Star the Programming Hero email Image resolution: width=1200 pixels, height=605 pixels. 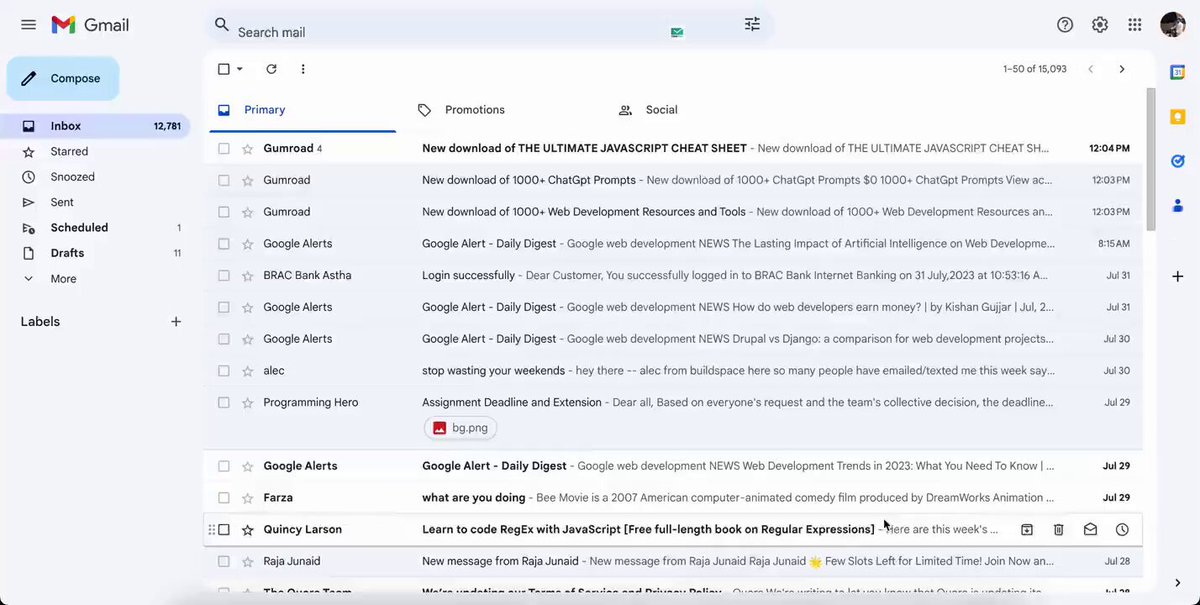(x=247, y=403)
